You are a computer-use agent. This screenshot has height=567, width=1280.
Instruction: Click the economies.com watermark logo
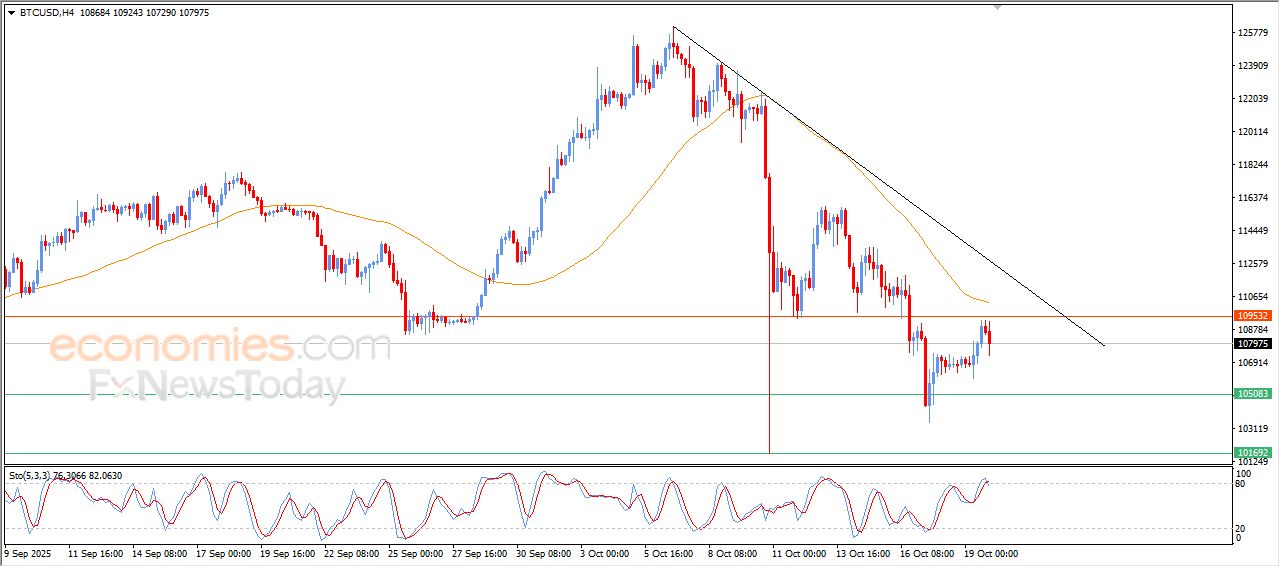click(x=220, y=347)
